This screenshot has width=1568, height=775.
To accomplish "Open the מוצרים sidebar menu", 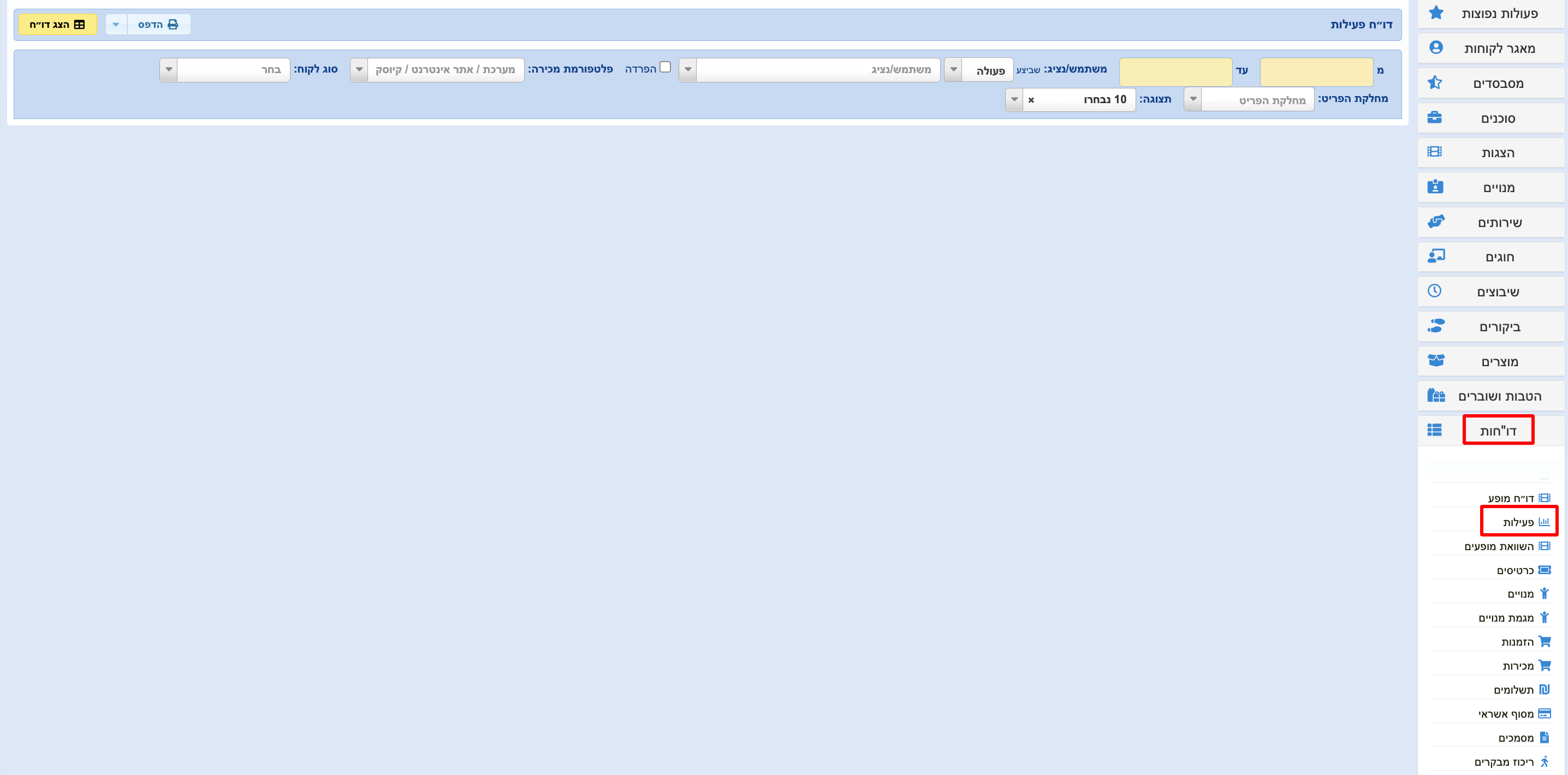I will click(1492, 361).
